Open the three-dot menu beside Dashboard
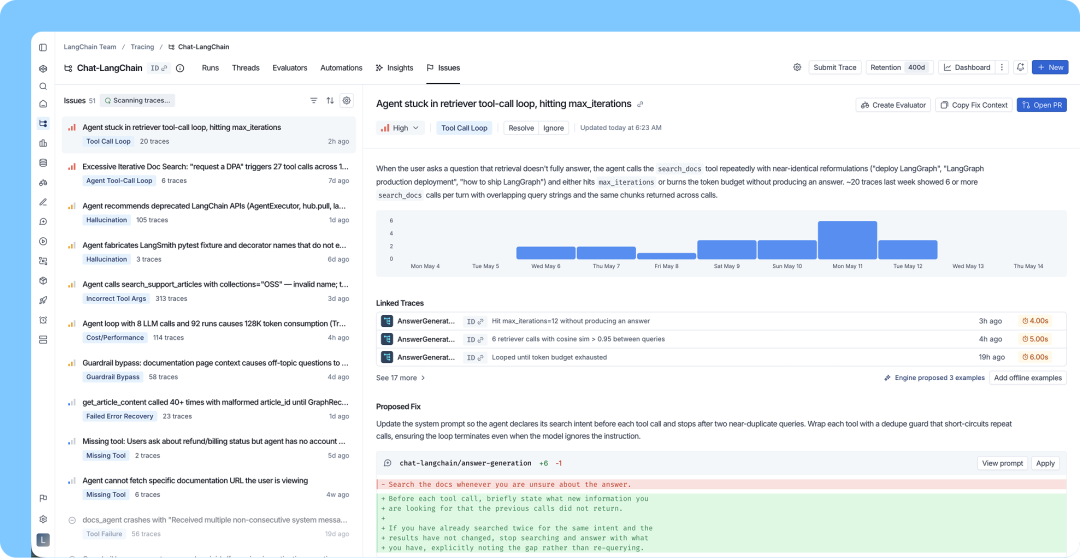1080x558 pixels. (x=1001, y=68)
